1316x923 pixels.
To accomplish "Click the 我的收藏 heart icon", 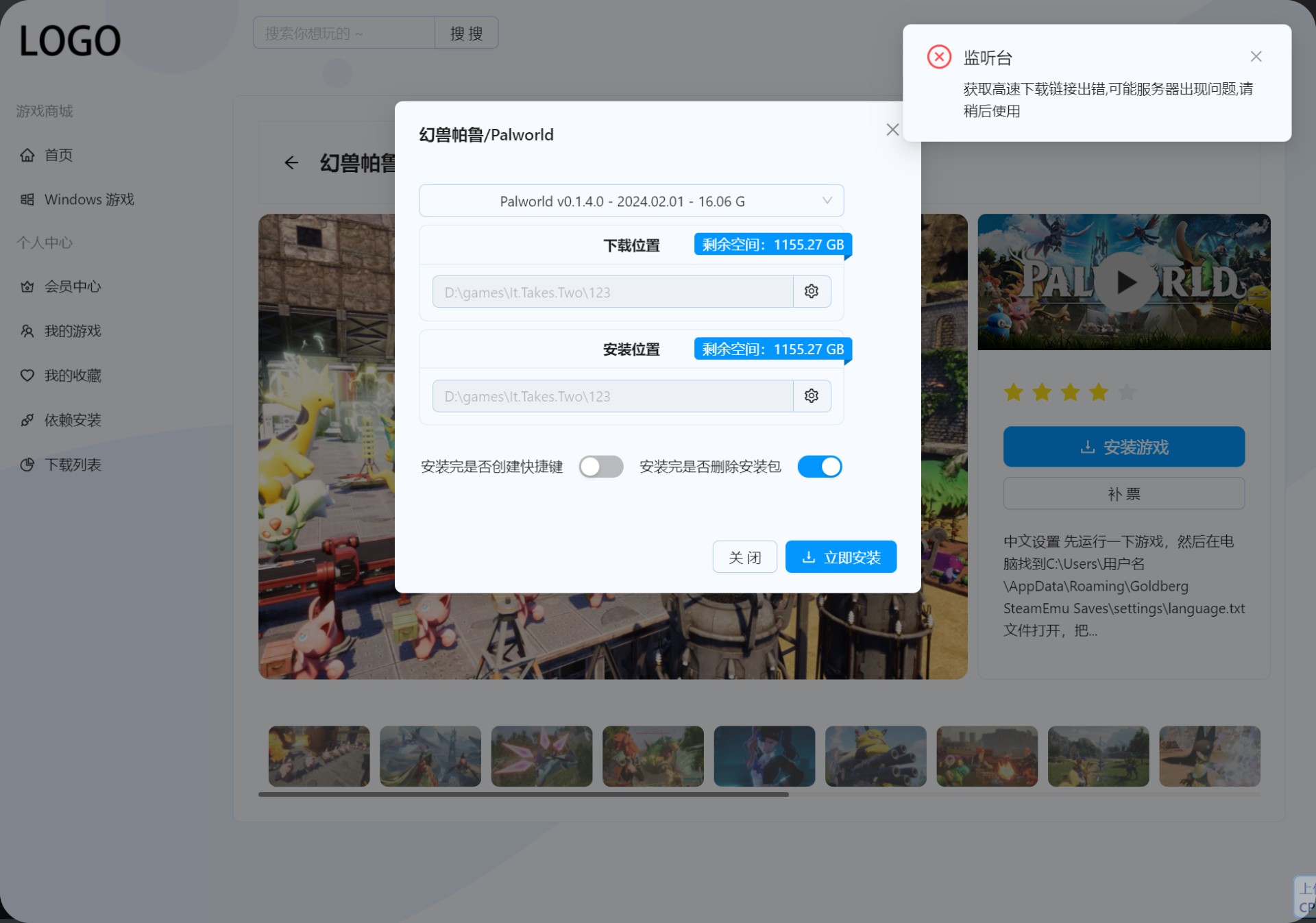I will point(27,376).
